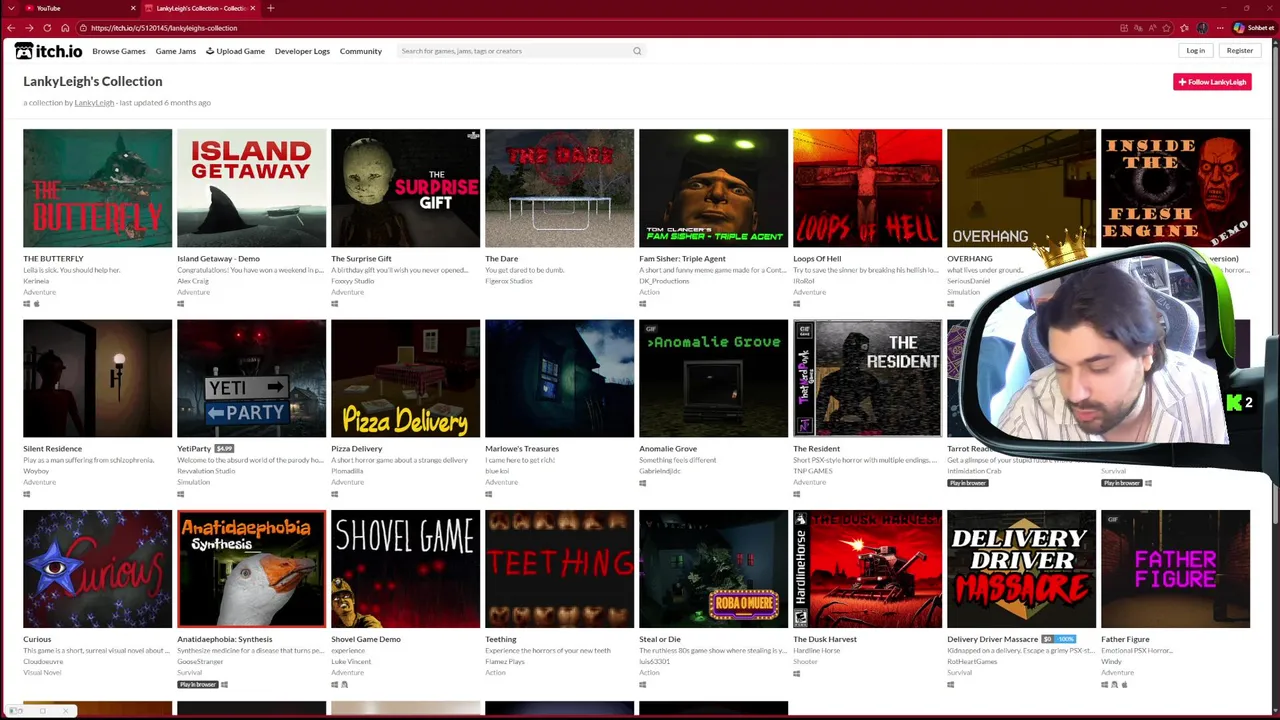Click the app/extension icon in address bar
This screenshot has height=720, width=1280.
tap(1125, 28)
